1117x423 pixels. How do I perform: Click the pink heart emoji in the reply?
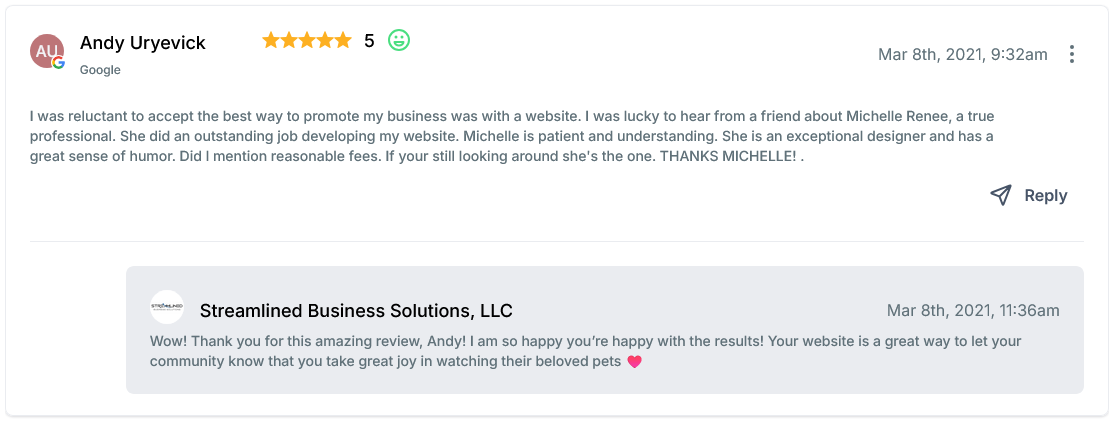click(x=633, y=362)
